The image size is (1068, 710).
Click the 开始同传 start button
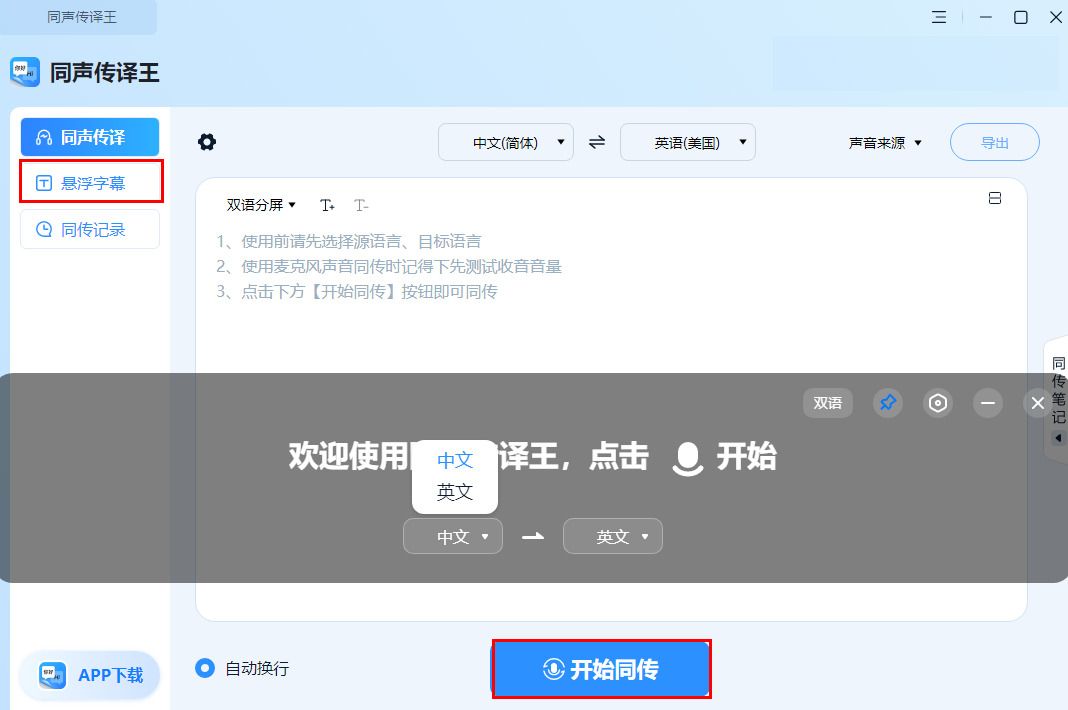coord(601,668)
